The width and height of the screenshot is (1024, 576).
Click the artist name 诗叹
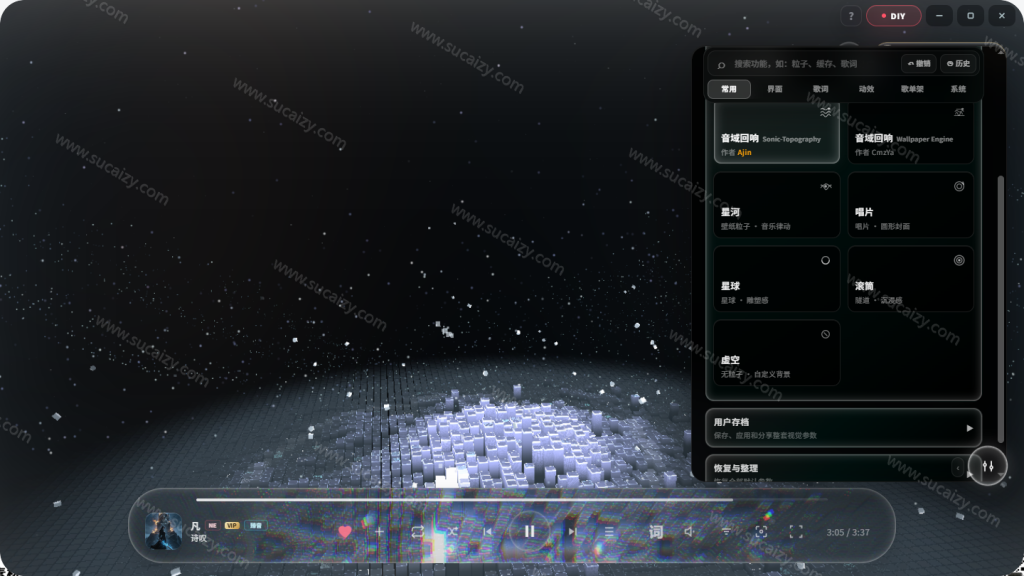(199, 538)
